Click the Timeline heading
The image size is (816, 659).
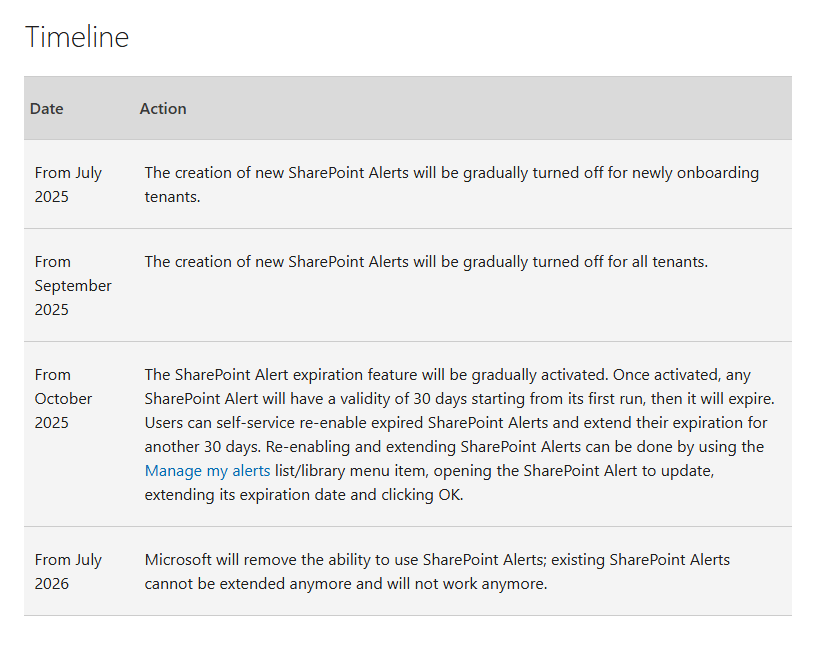pos(77,37)
